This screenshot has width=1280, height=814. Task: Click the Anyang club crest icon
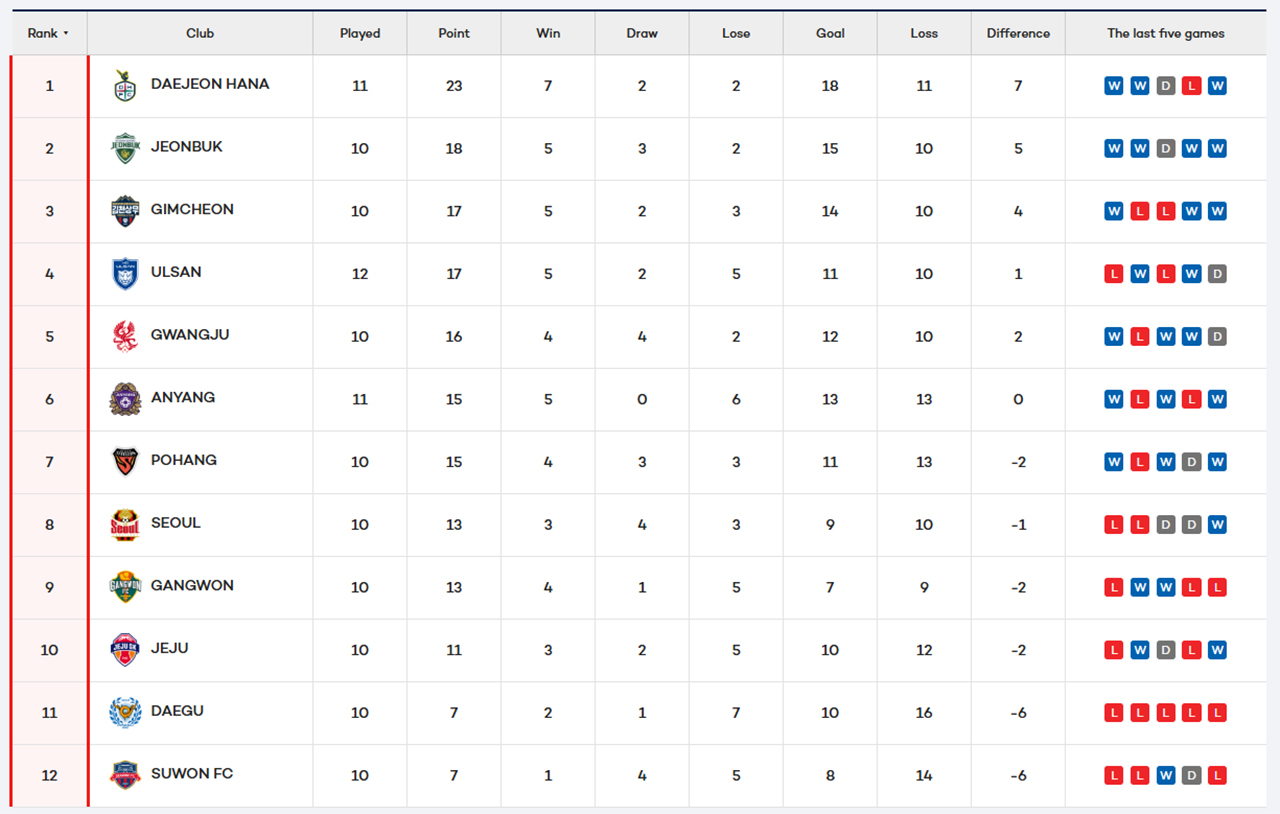click(125, 399)
